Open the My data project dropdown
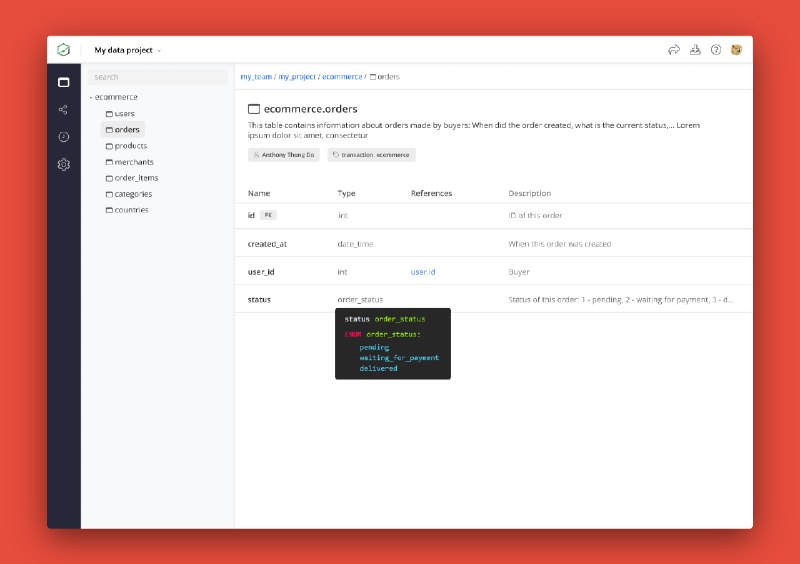Screen dimensions: 800x564 (127, 50)
